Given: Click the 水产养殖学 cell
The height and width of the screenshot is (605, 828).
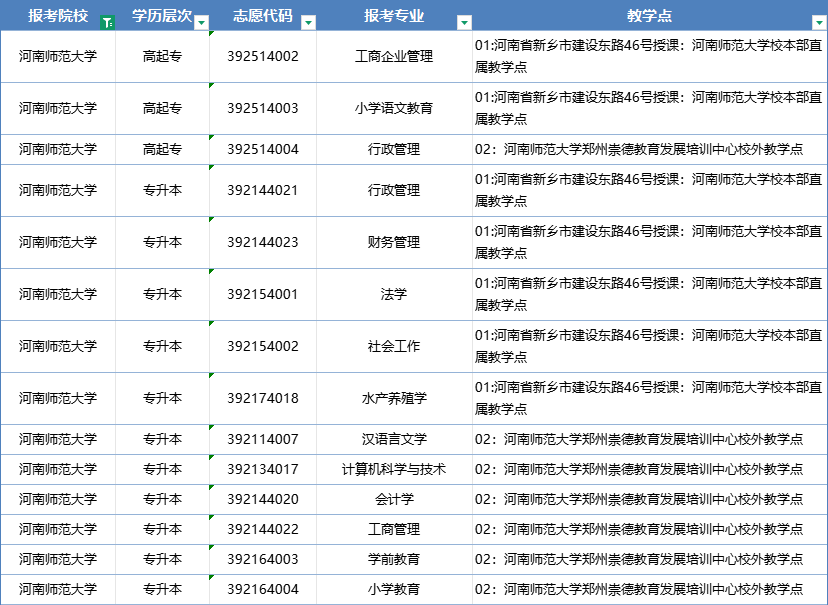Looking at the screenshot, I should tap(394, 398).
